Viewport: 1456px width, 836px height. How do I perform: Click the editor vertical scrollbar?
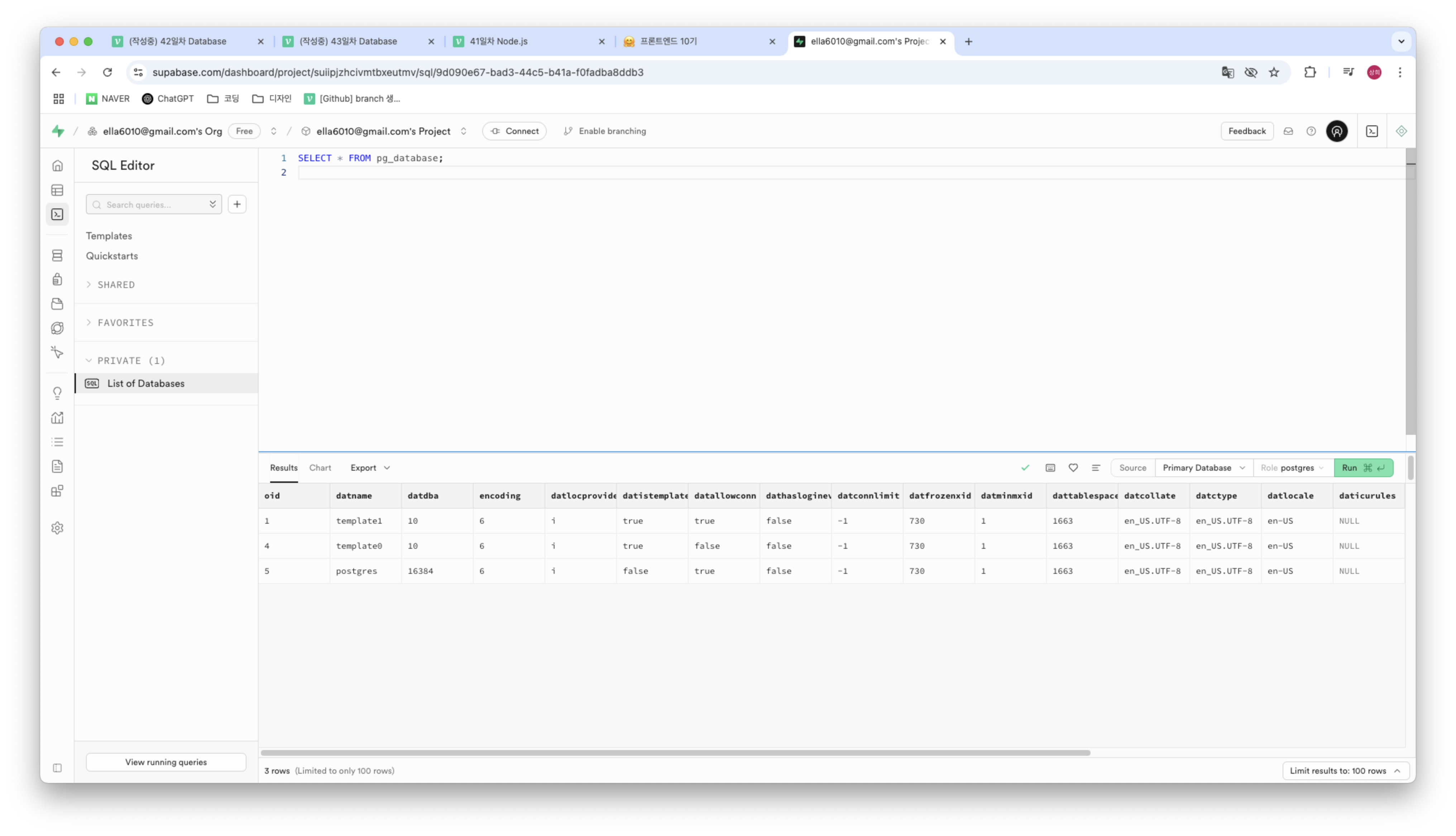[1410, 292]
